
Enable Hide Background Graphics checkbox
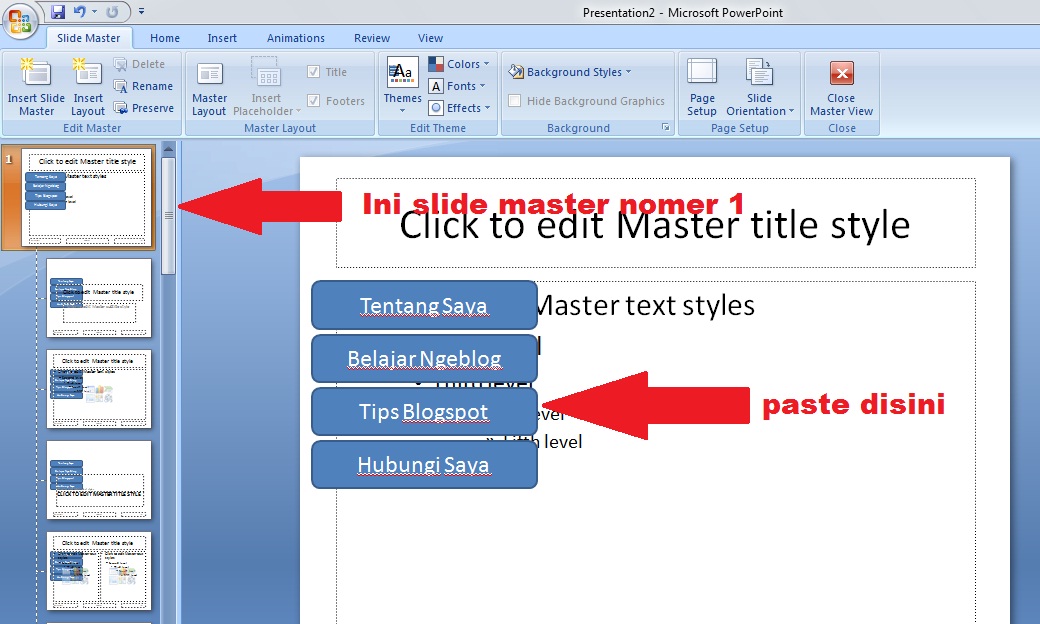click(x=514, y=101)
